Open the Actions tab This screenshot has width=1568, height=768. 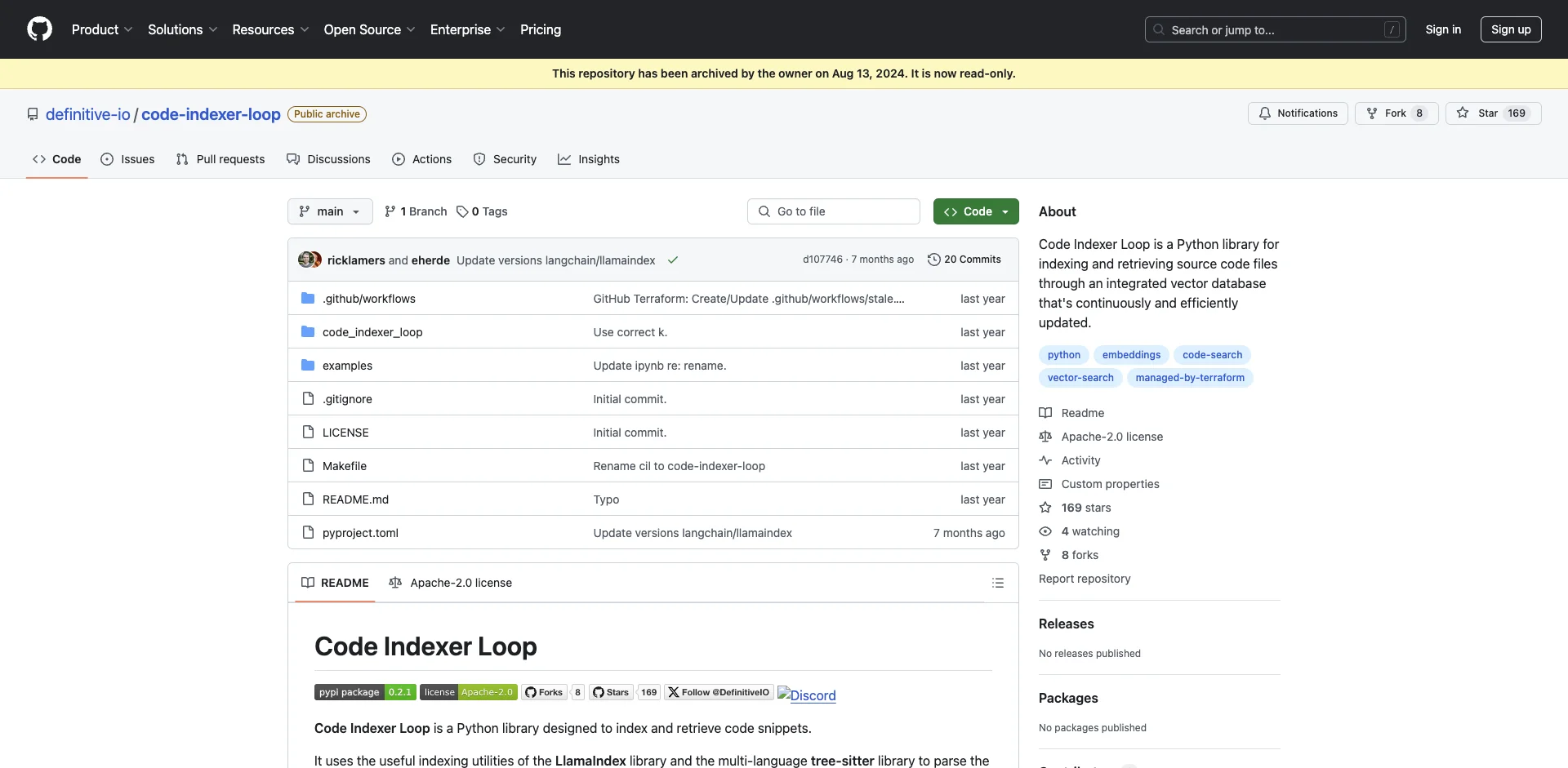coord(421,159)
